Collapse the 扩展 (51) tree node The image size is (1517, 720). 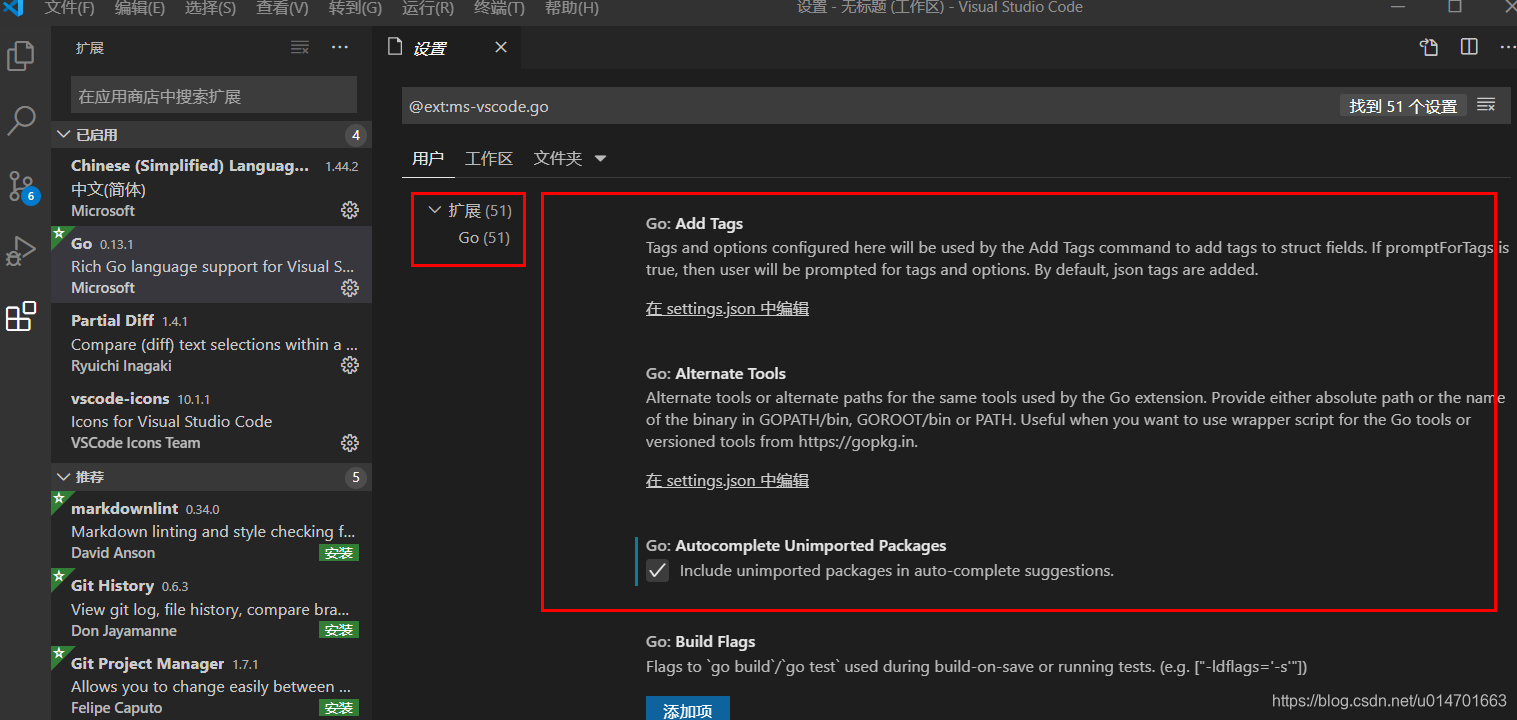click(x=434, y=210)
